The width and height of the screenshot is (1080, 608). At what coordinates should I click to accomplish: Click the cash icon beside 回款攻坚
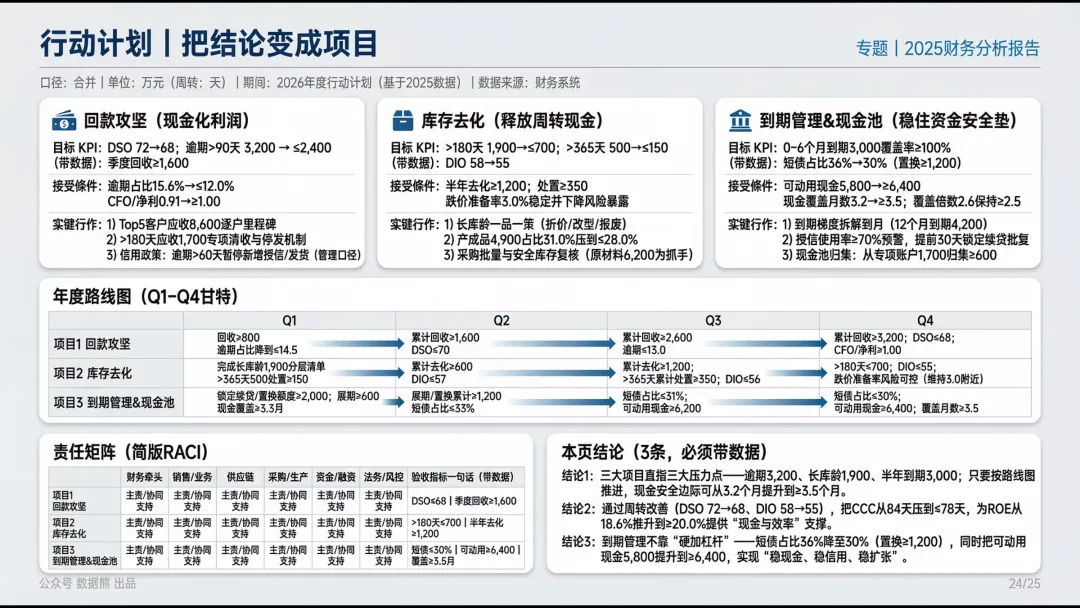[64, 120]
